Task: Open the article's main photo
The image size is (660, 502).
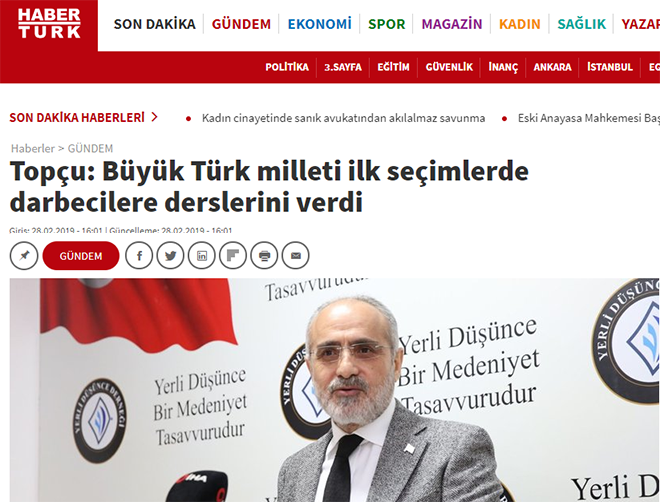Action: coord(335,390)
